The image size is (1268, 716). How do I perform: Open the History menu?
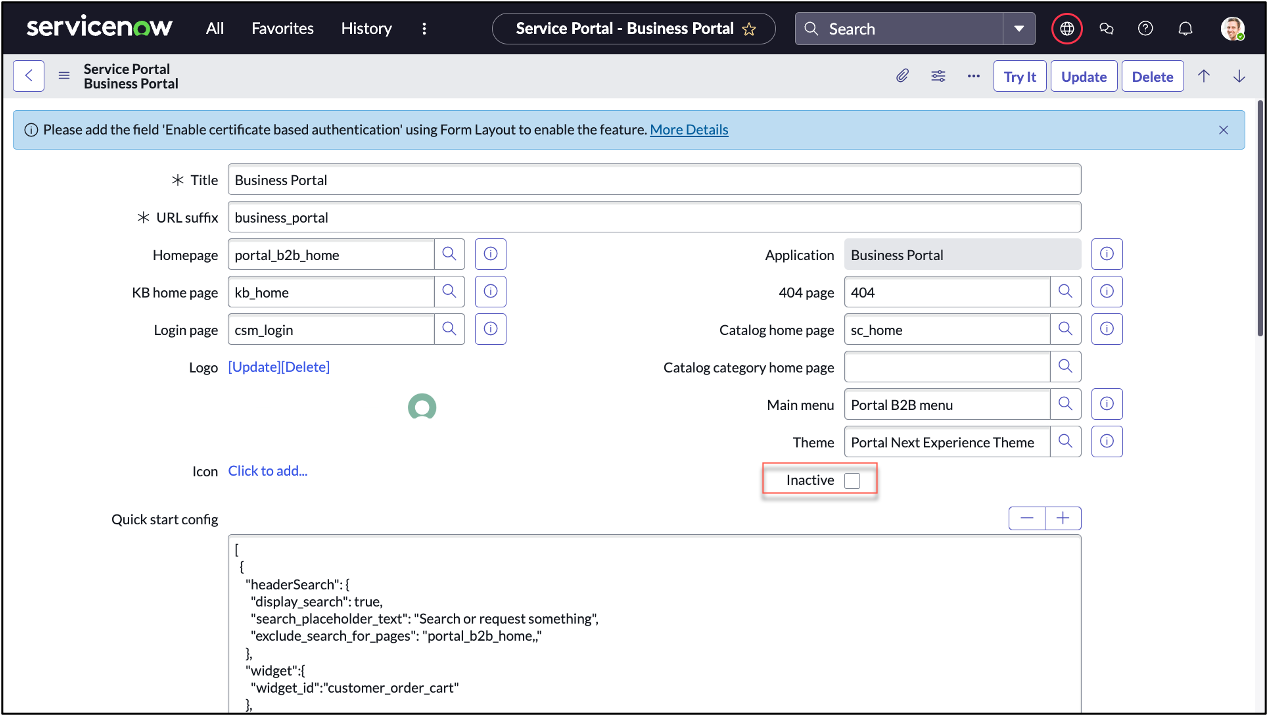coord(366,28)
